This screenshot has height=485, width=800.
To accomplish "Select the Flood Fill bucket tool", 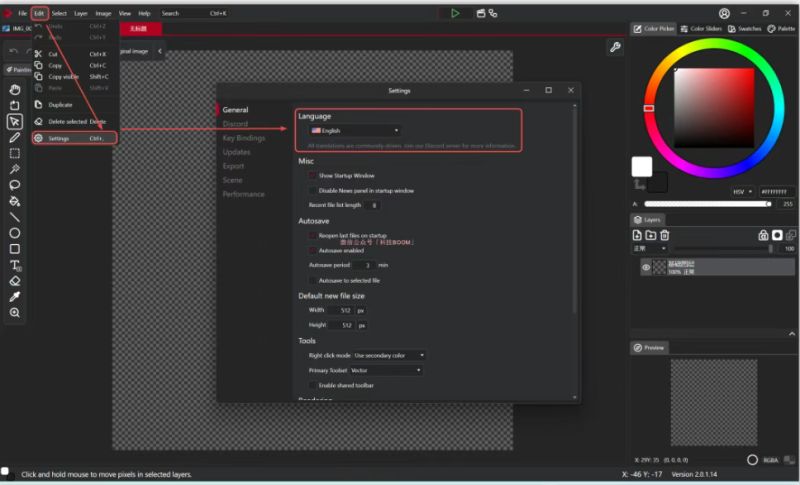I will point(15,201).
